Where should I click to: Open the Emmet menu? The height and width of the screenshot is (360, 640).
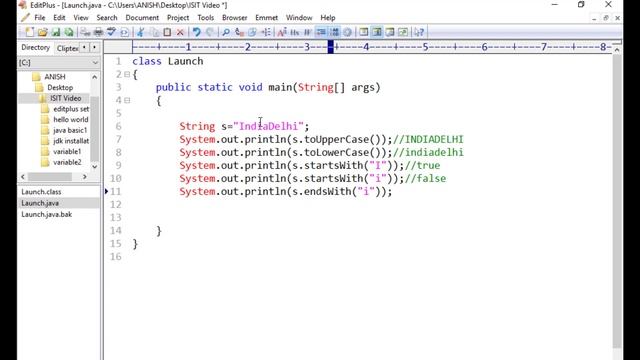[x=267, y=18]
